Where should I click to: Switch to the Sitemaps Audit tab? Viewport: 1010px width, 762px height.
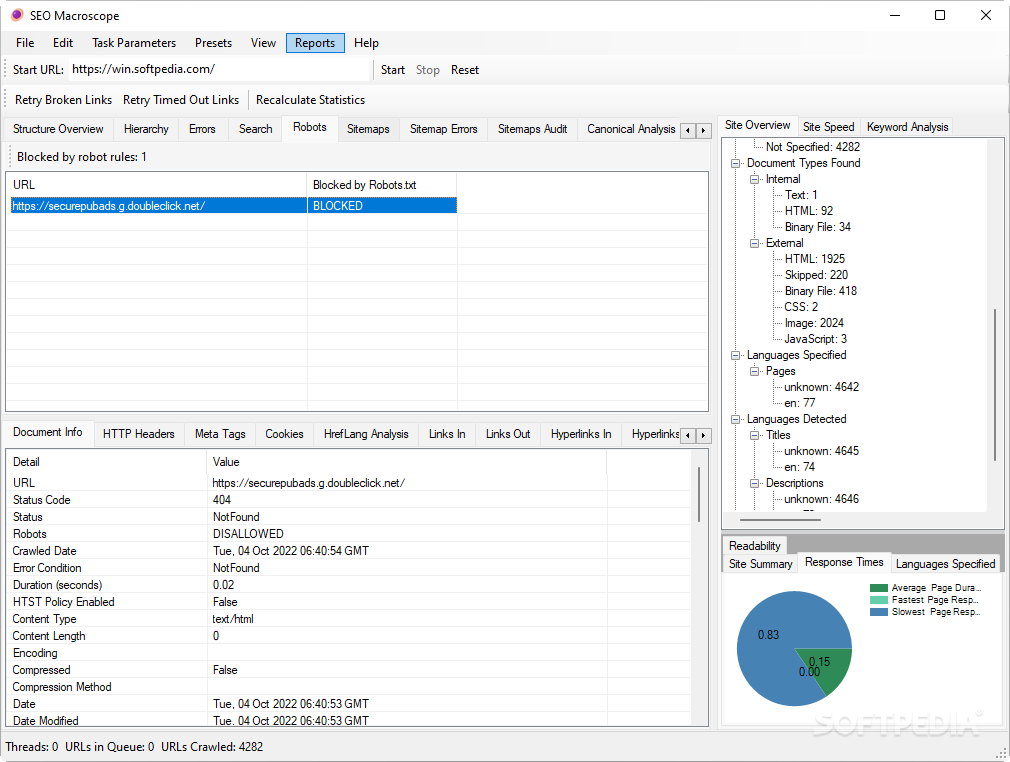(532, 129)
